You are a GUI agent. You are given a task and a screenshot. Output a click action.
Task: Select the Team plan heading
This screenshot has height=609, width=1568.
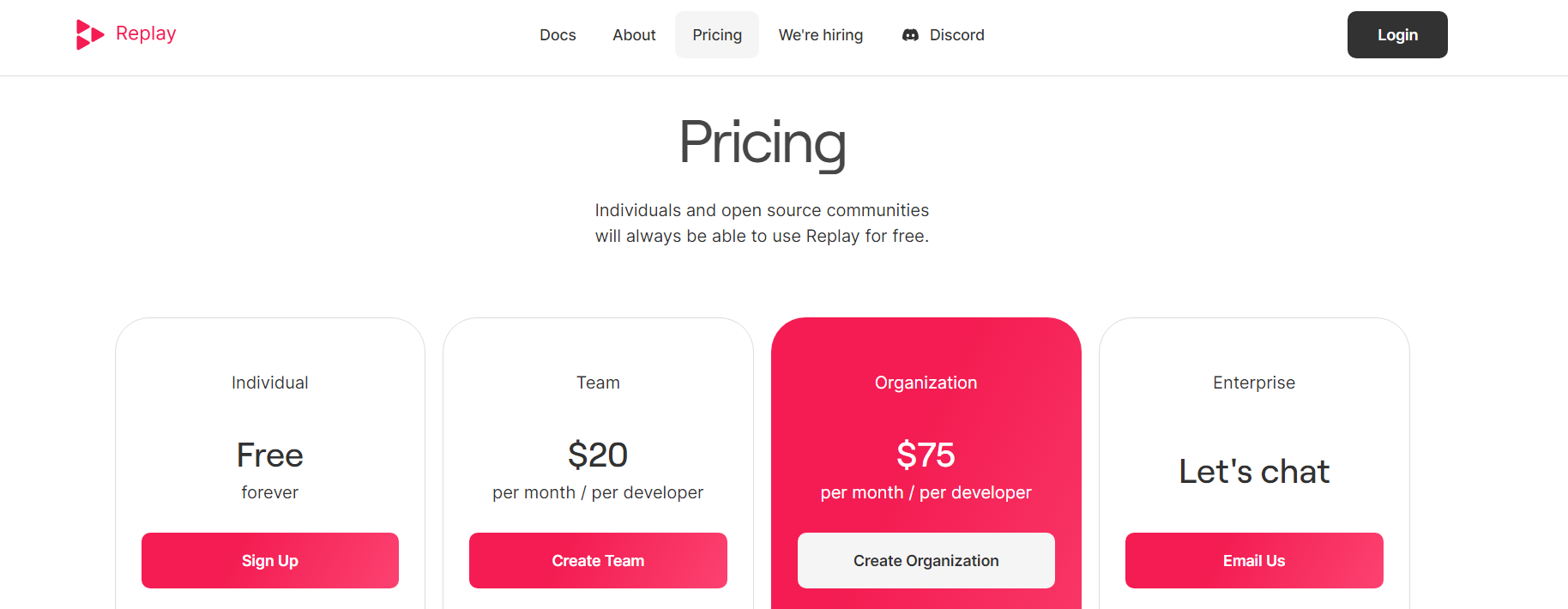(x=598, y=383)
